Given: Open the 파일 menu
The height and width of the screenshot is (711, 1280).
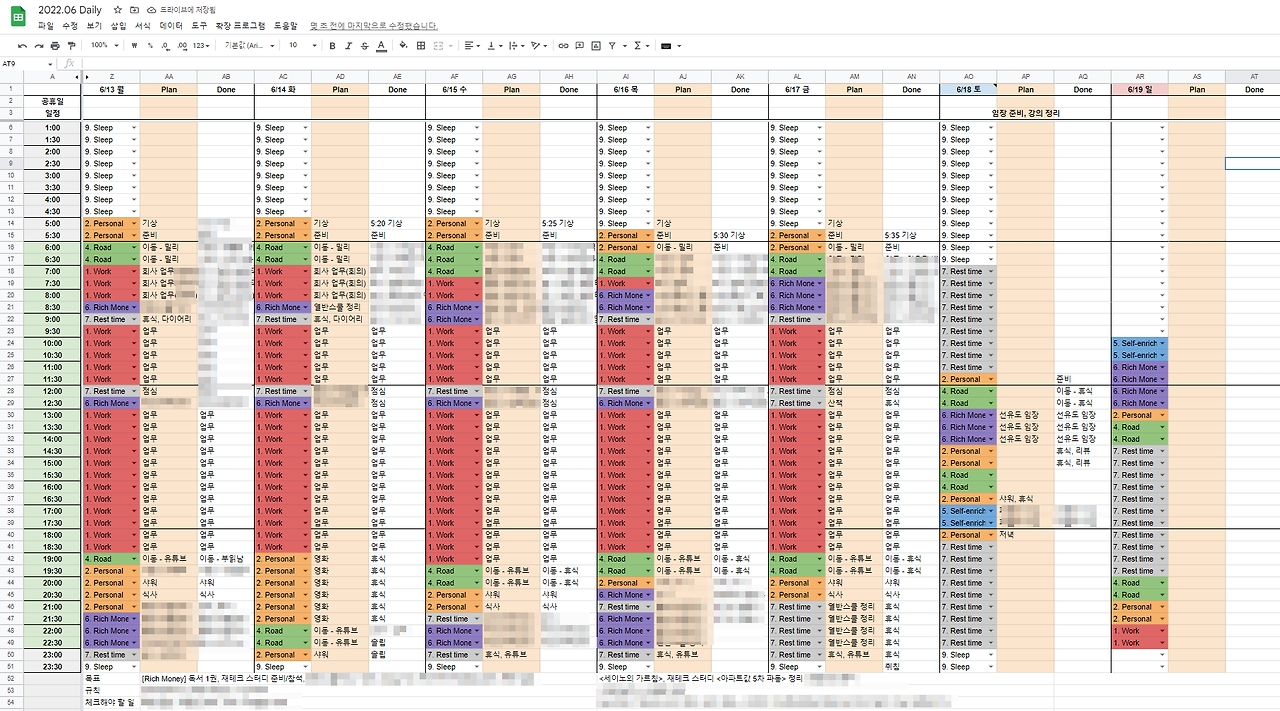Looking at the screenshot, I should point(46,25).
